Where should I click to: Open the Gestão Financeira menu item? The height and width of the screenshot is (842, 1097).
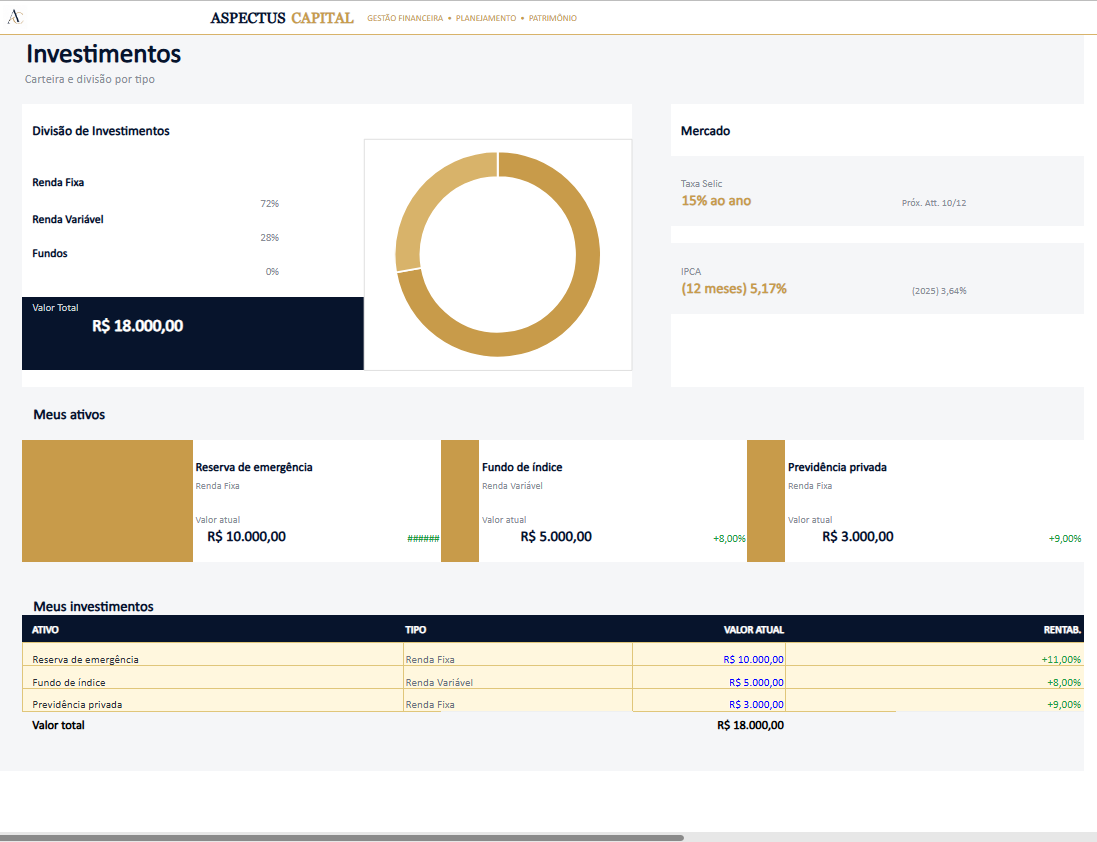(405, 18)
